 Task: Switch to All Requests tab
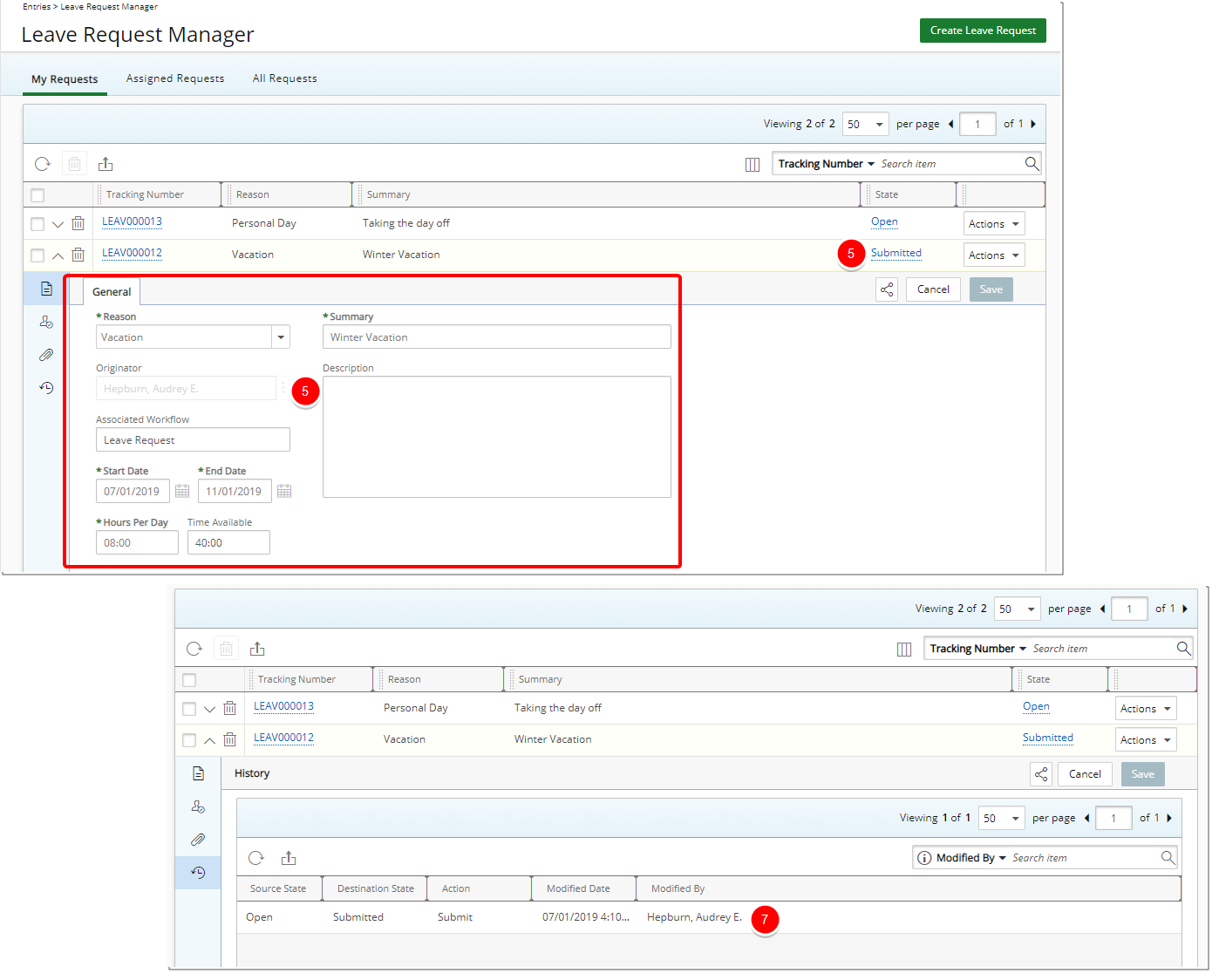(x=284, y=78)
